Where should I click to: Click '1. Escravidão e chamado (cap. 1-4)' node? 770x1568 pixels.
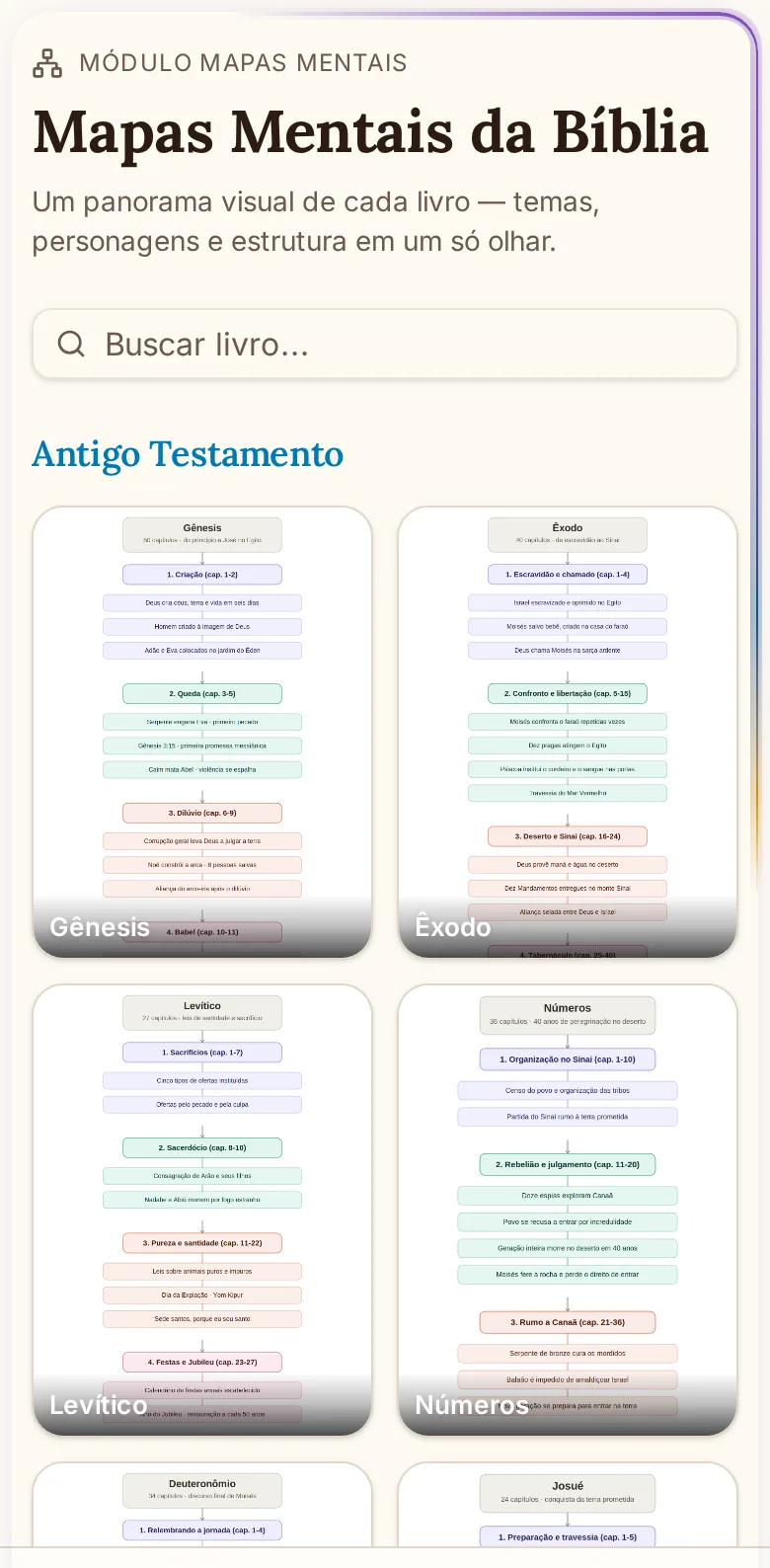568,575
